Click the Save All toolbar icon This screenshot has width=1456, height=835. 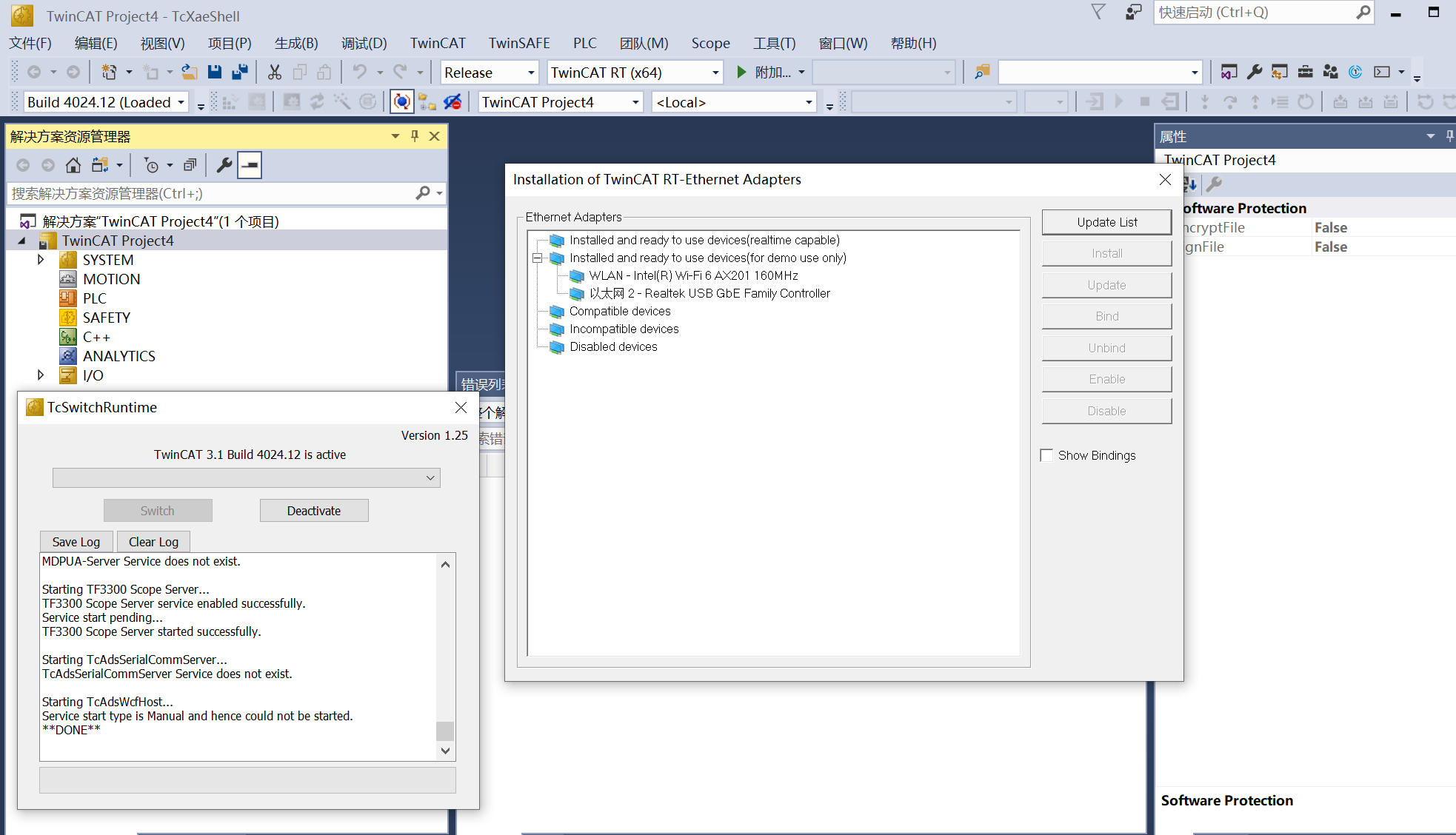click(x=240, y=72)
